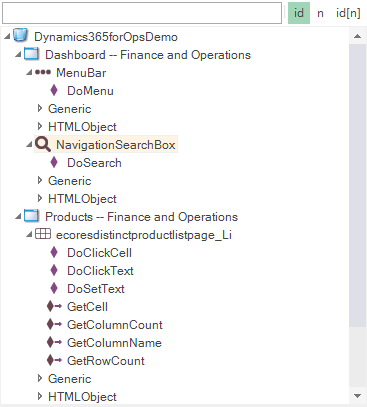Click the scrollbar up arrow
367x407 pixels.
(358, 36)
